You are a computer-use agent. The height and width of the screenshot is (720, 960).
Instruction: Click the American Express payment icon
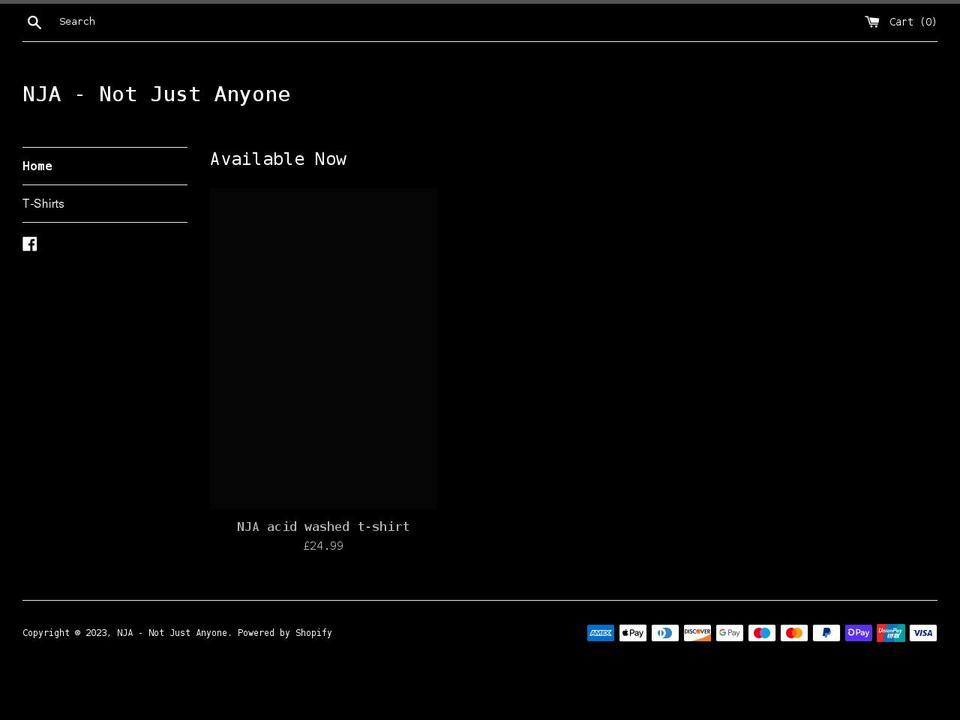click(601, 632)
